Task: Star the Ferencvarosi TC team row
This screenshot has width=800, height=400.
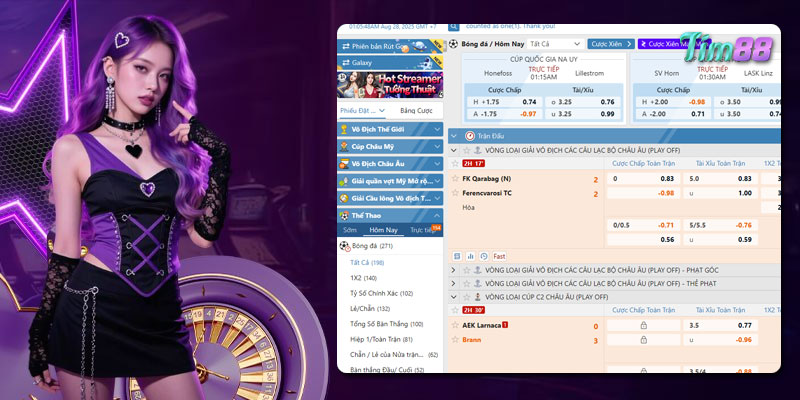Action: coord(455,192)
